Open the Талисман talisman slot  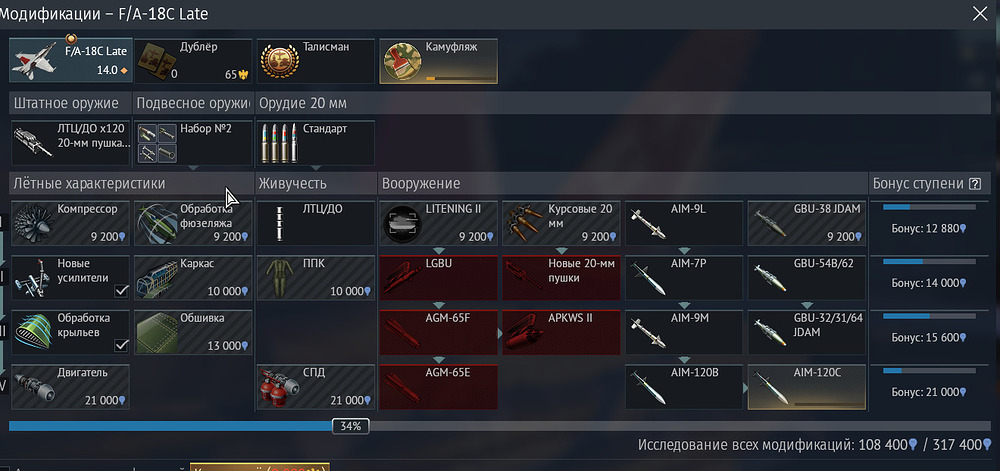point(316,61)
